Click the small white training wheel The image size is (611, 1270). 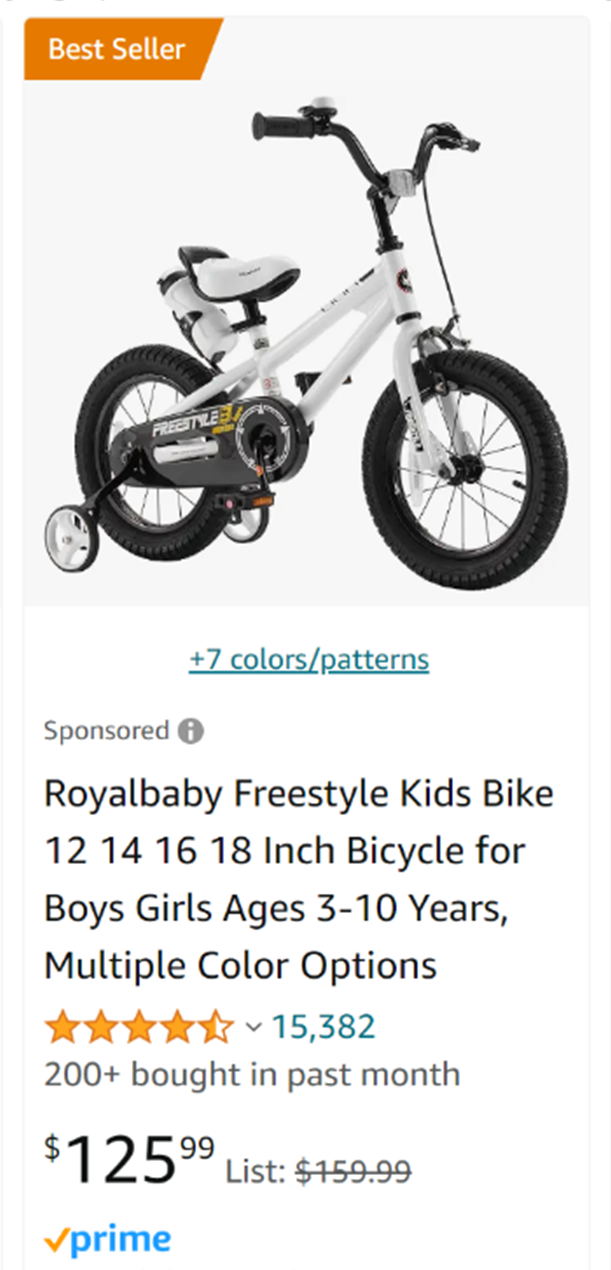tap(71, 538)
